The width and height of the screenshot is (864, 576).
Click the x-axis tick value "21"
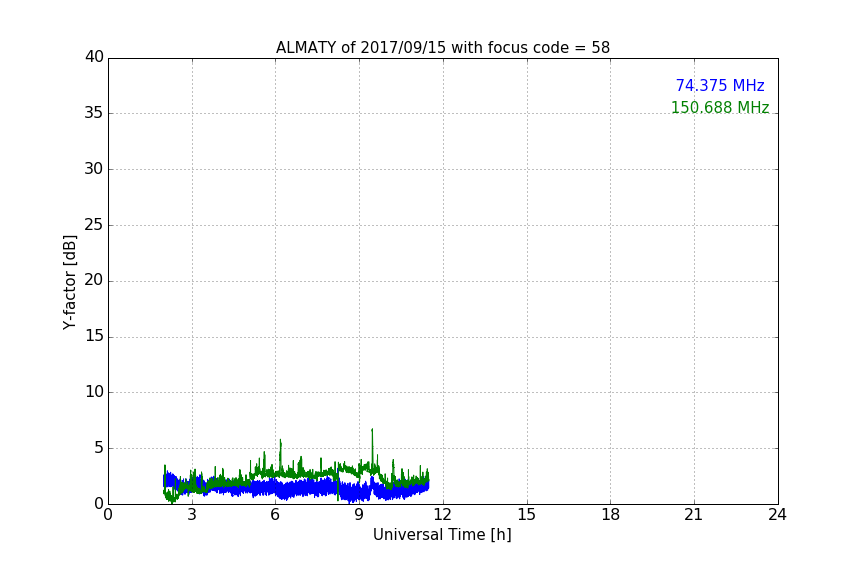[694, 515]
